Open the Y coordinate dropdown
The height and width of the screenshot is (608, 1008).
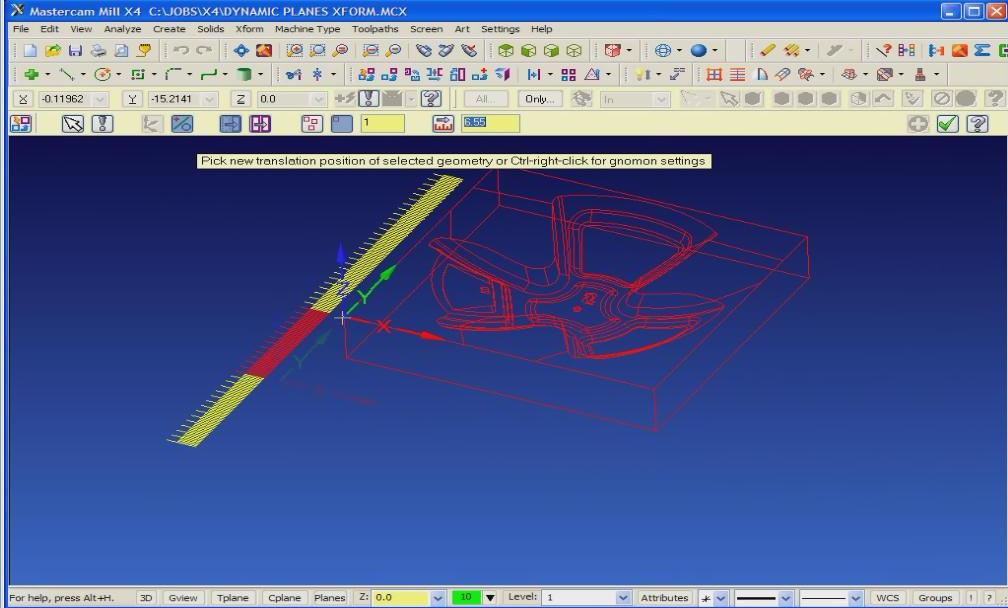[x=209, y=99]
